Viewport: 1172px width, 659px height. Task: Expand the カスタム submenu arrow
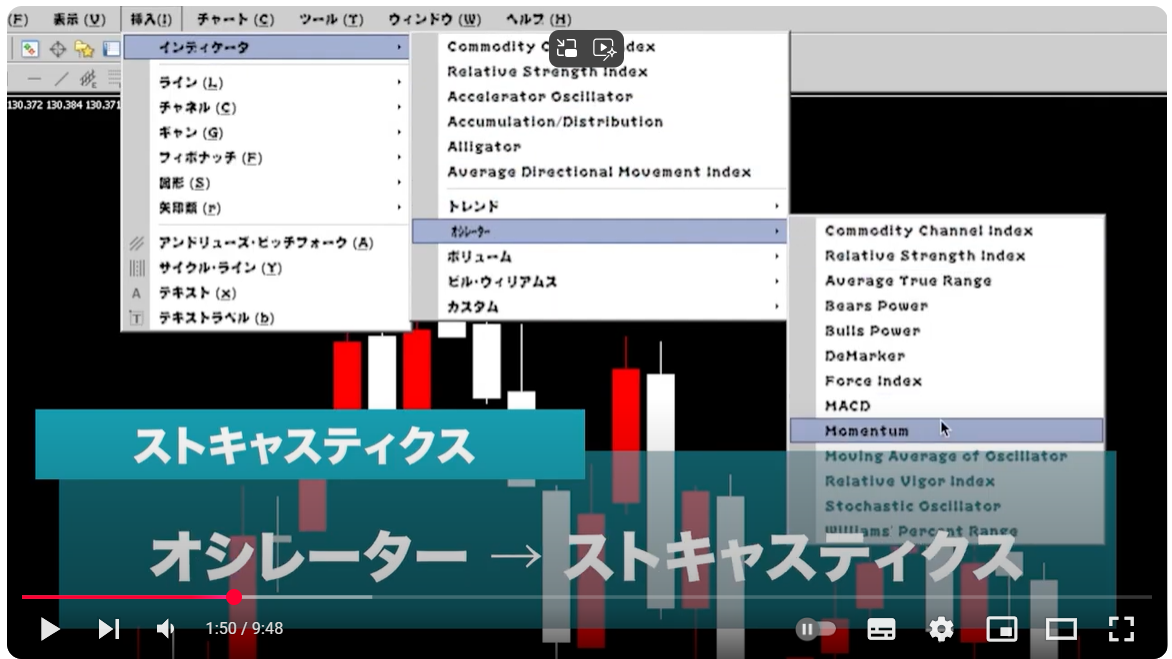777,306
